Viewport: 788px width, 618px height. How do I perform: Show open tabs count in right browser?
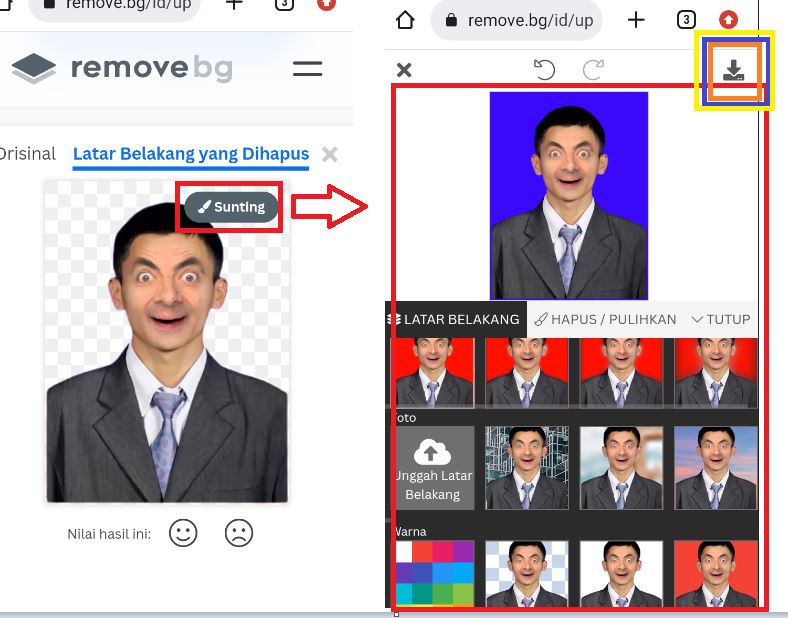tap(686, 21)
